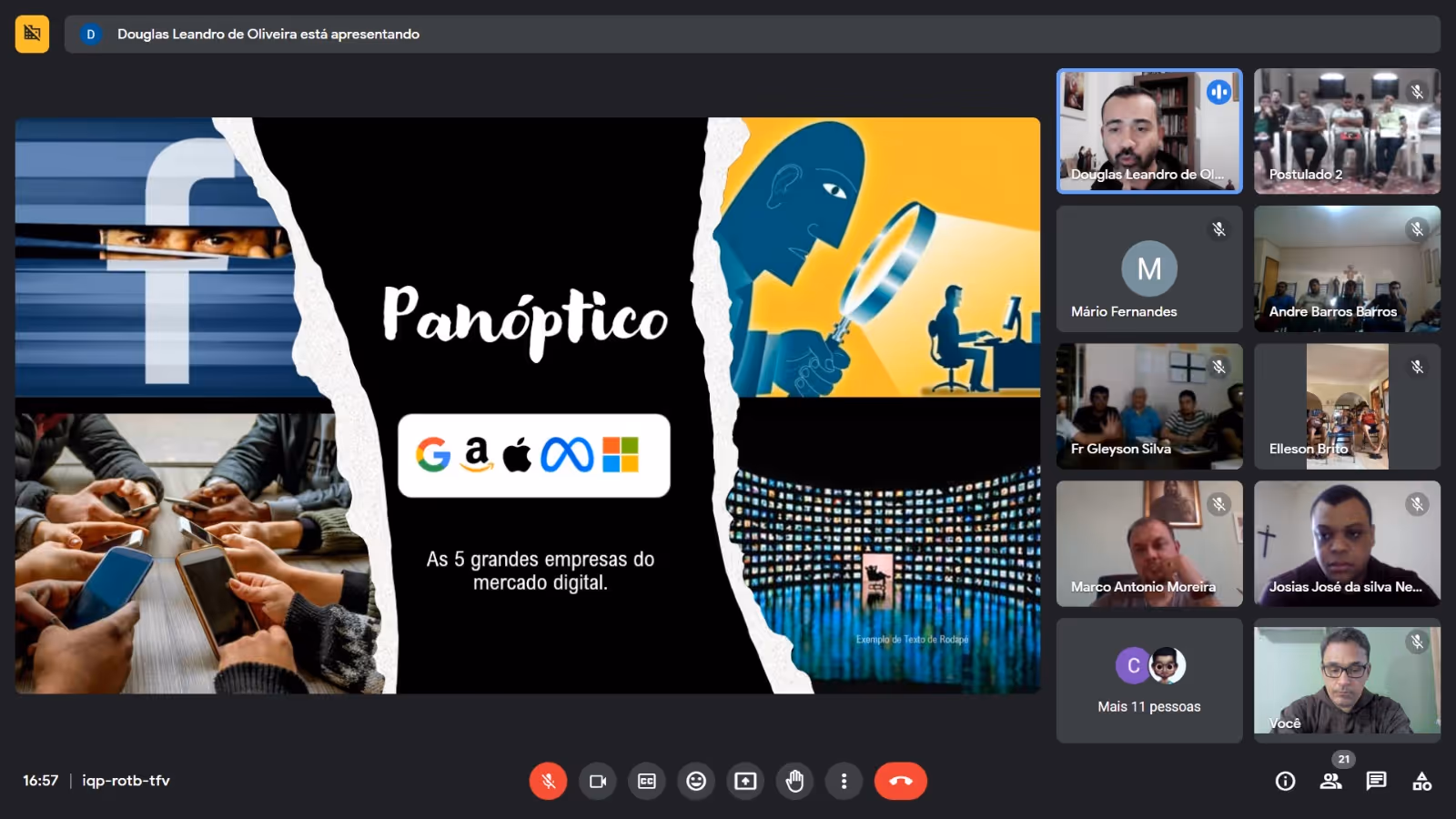
Task: Select Postulado 2 video tile
Action: tap(1347, 131)
